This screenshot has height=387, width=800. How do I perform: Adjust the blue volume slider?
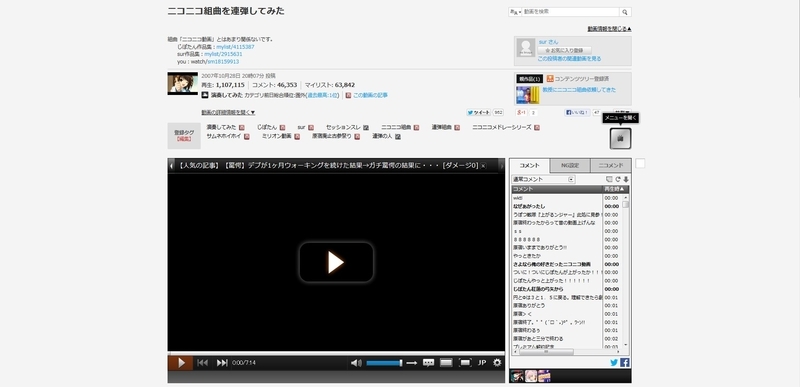(384, 363)
